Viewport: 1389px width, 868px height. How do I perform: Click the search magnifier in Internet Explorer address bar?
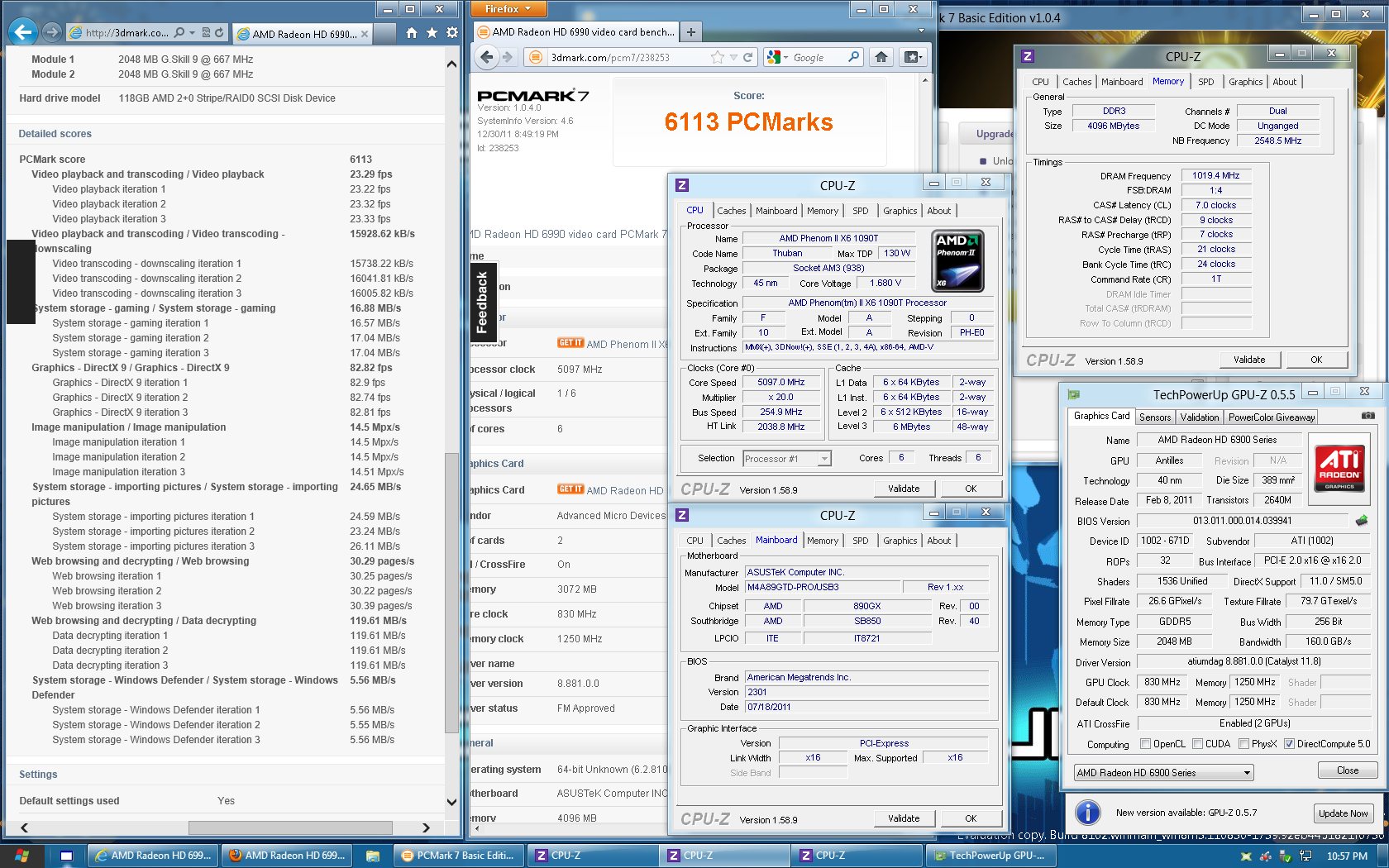pos(179,33)
